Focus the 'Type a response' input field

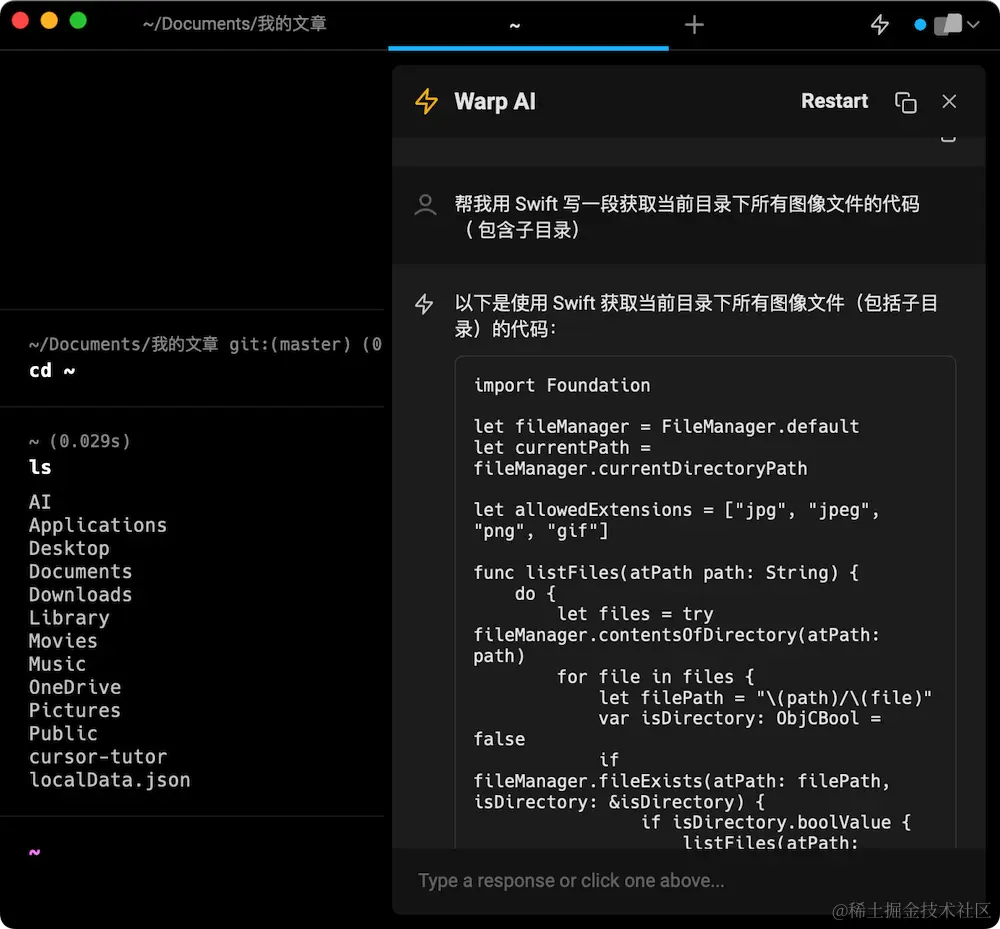(x=689, y=881)
